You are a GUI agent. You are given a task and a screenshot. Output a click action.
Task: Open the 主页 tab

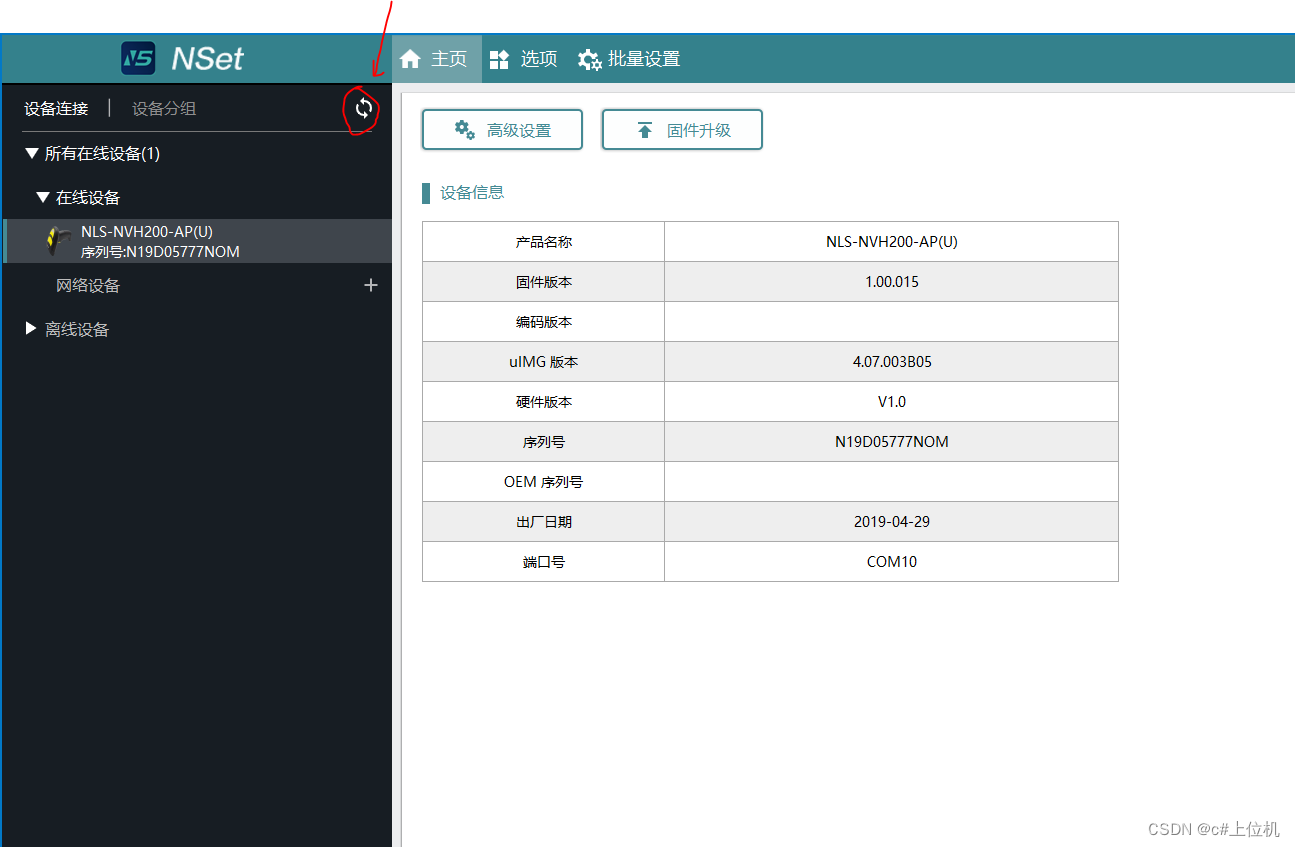pyautogui.click(x=437, y=59)
